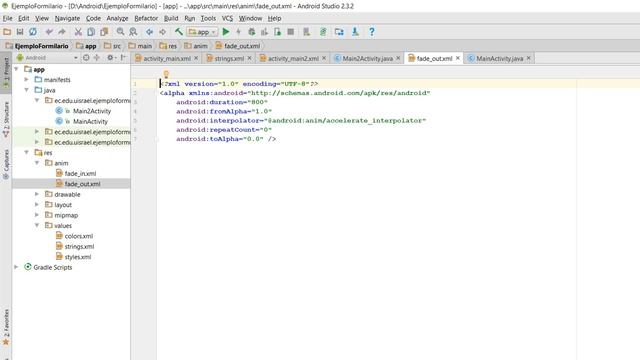Open the Navigate menu
The height and width of the screenshot is (360, 640).
(67, 18)
